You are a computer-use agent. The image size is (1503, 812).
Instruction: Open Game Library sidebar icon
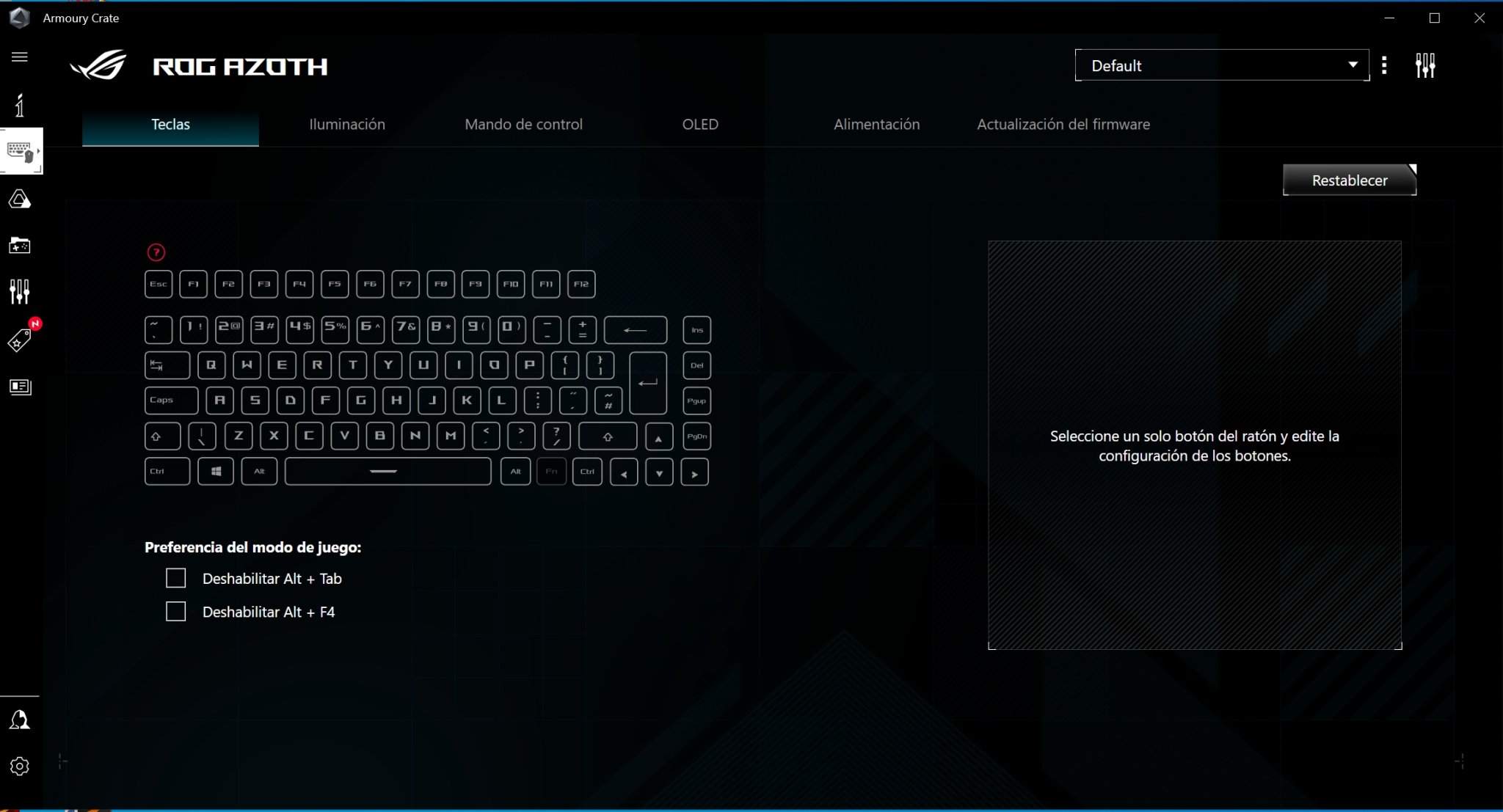point(20,245)
